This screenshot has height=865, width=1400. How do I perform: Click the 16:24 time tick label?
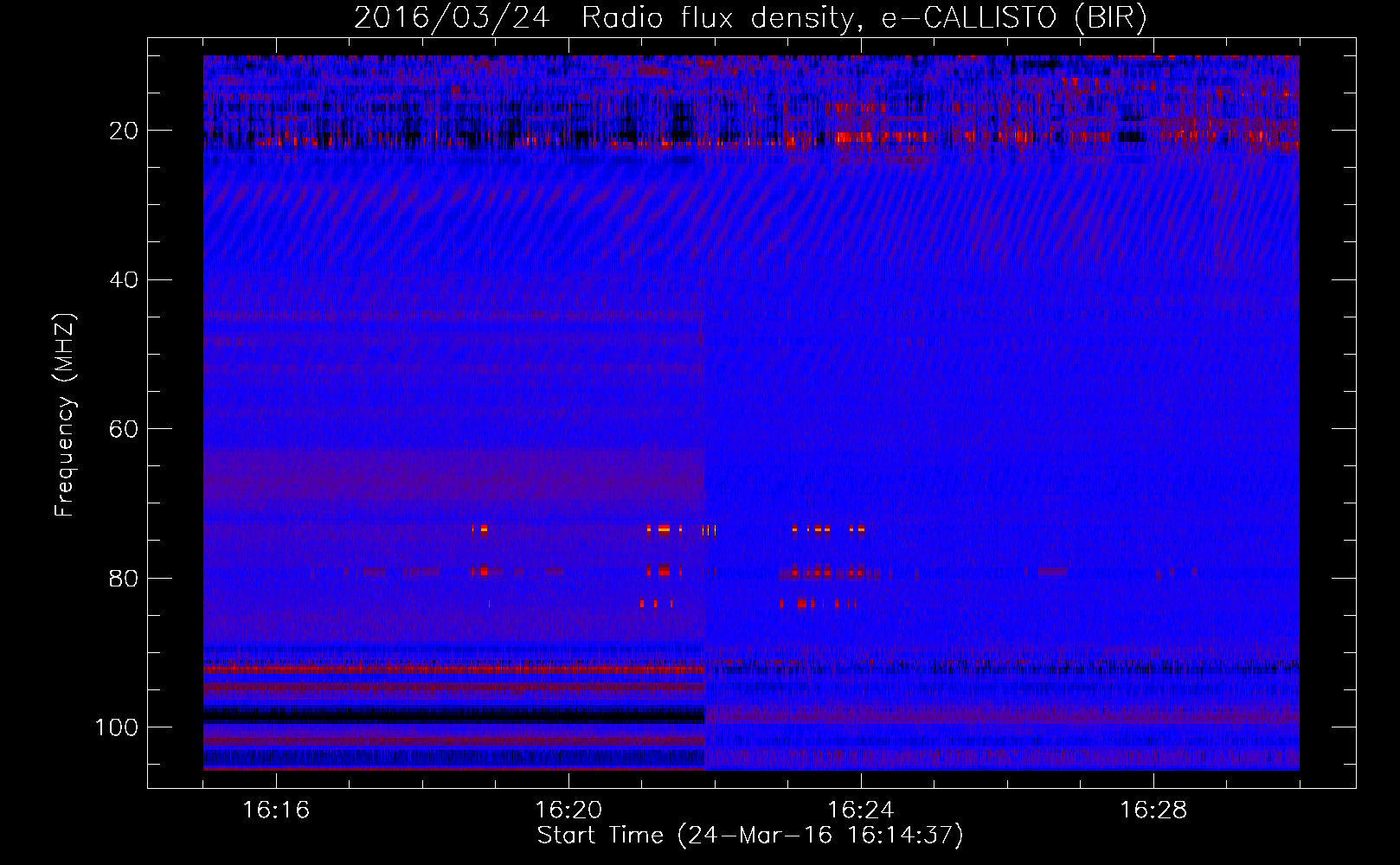pos(861,811)
